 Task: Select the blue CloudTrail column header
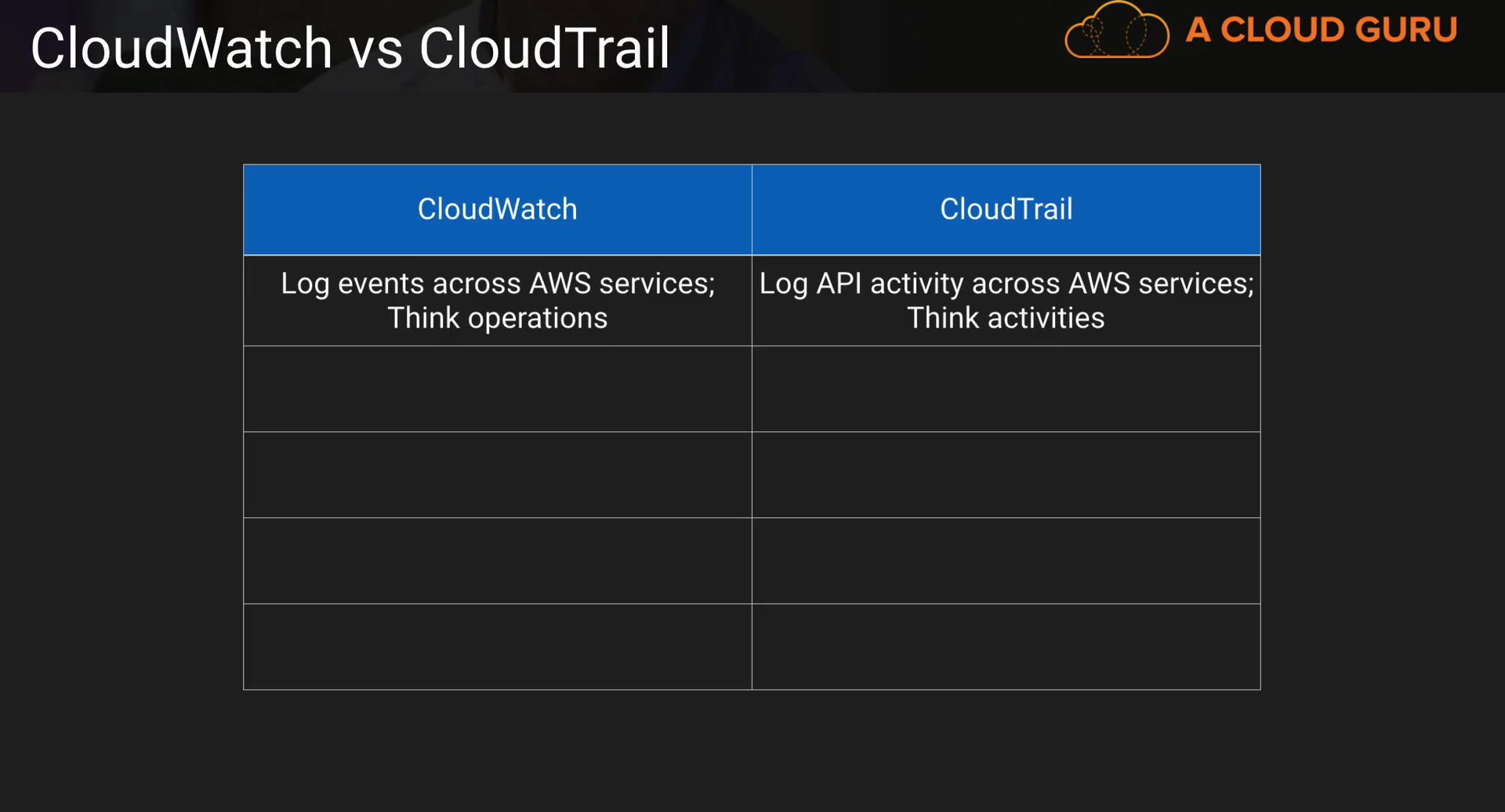click(x=1006, y=209)
